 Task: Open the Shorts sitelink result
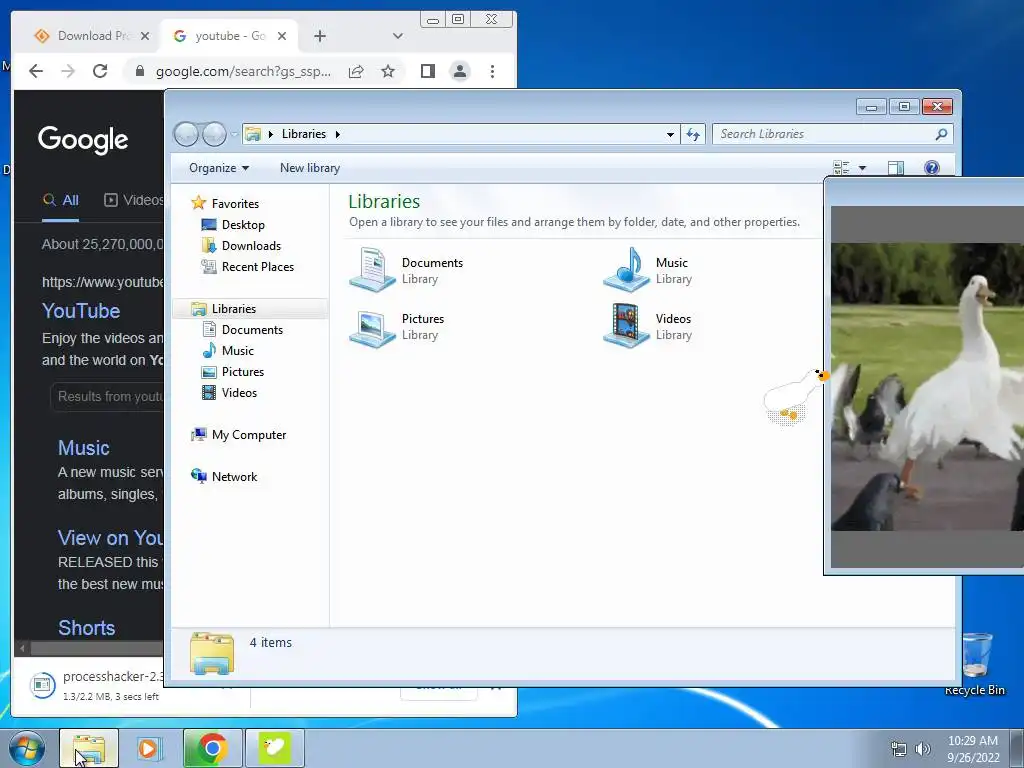[86, 628]
